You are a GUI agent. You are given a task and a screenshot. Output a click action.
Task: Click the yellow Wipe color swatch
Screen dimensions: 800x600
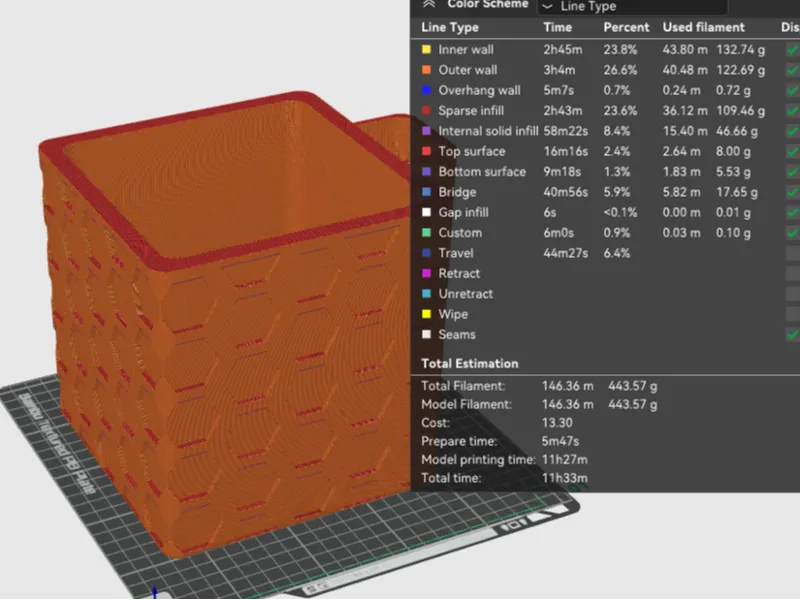(x=427, y=314)
